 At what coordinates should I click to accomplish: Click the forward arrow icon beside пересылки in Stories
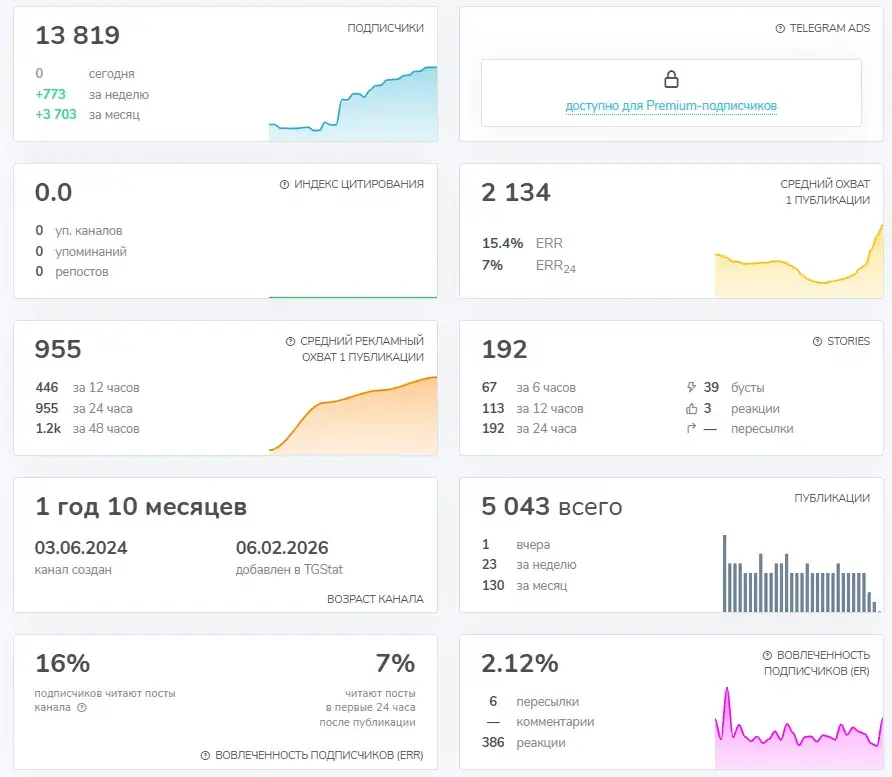tap(691, 428)
